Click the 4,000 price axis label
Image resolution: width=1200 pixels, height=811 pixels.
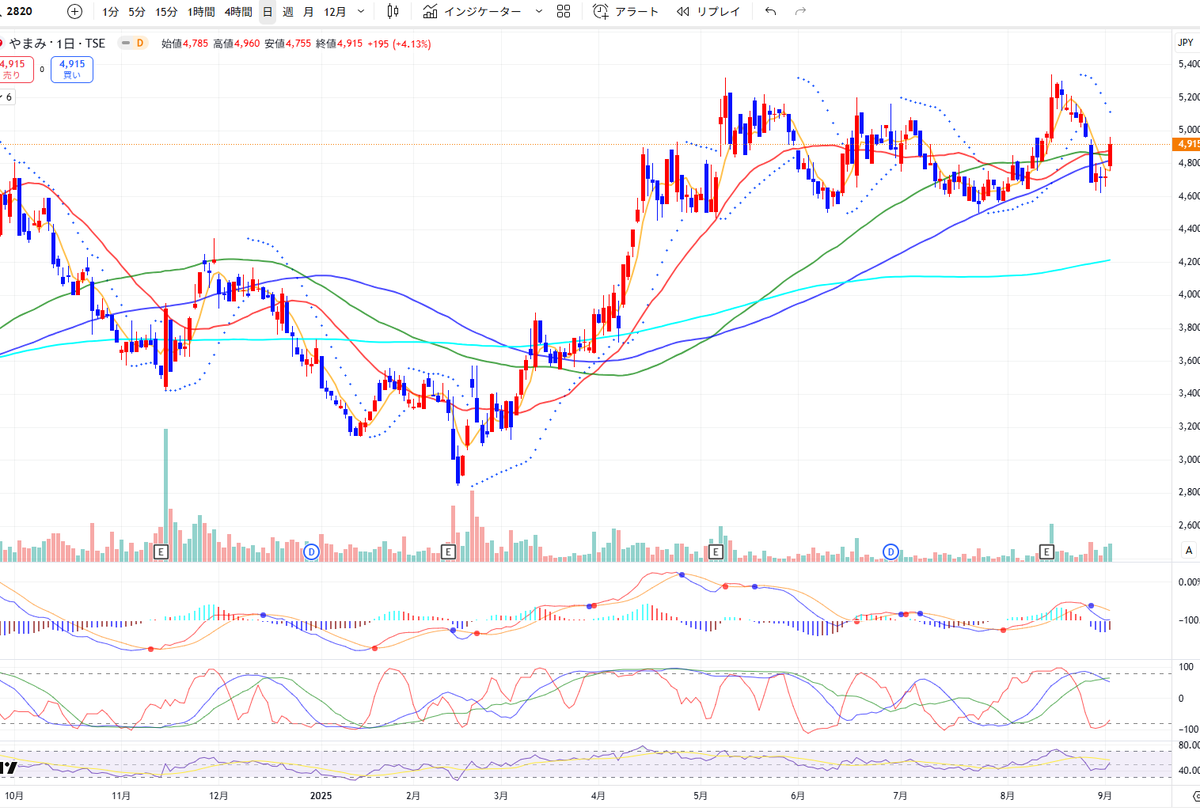(1188, 294)
